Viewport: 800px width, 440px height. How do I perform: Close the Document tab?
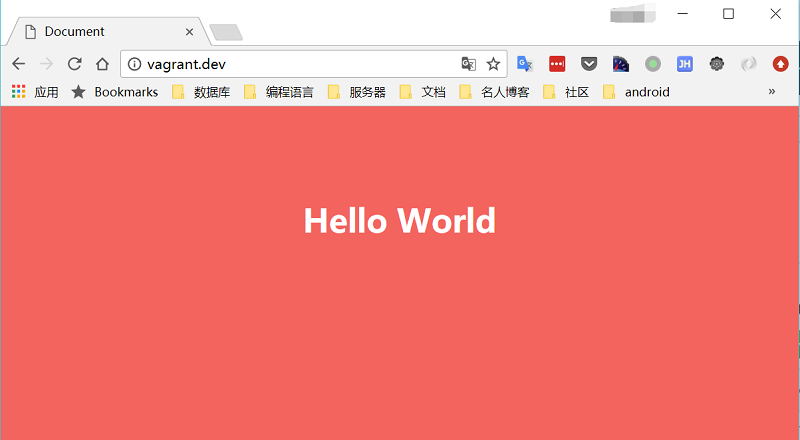(x=189, y=31)
